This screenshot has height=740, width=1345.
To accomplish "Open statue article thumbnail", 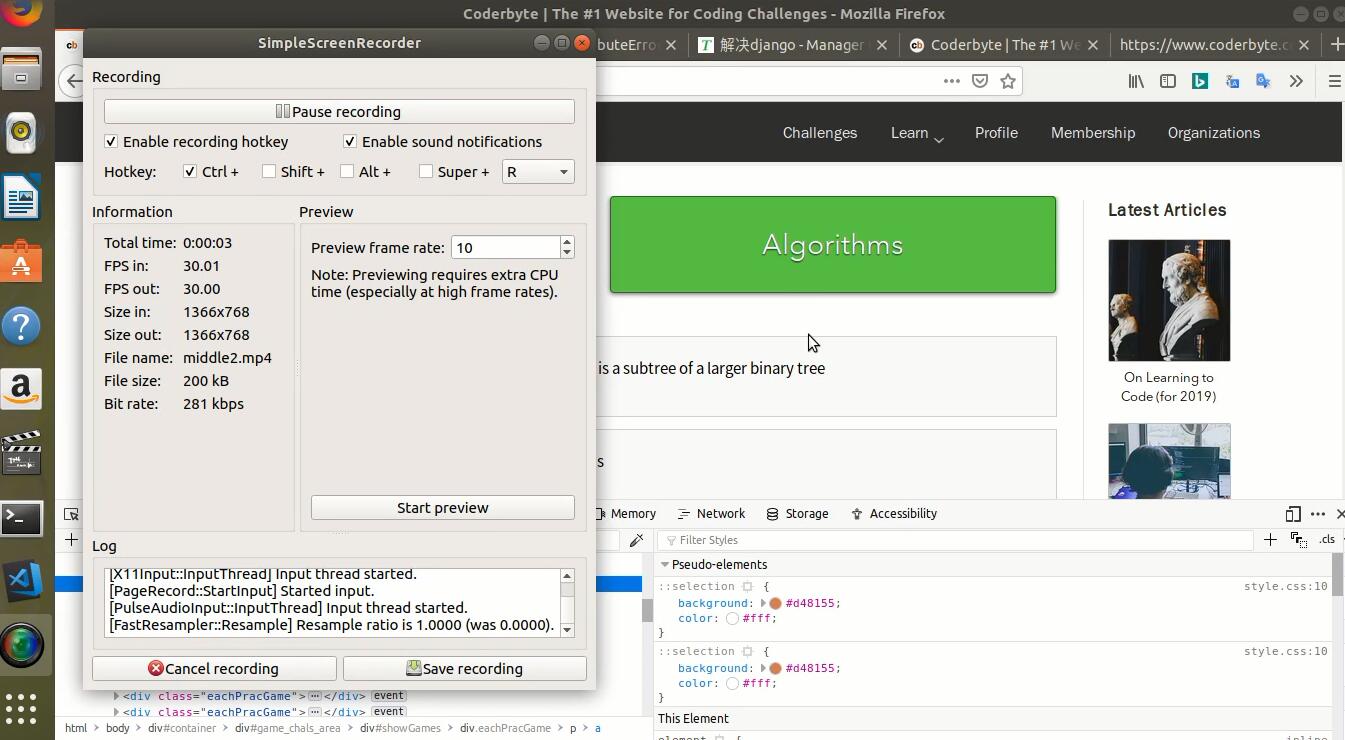I will (1169, 300).
